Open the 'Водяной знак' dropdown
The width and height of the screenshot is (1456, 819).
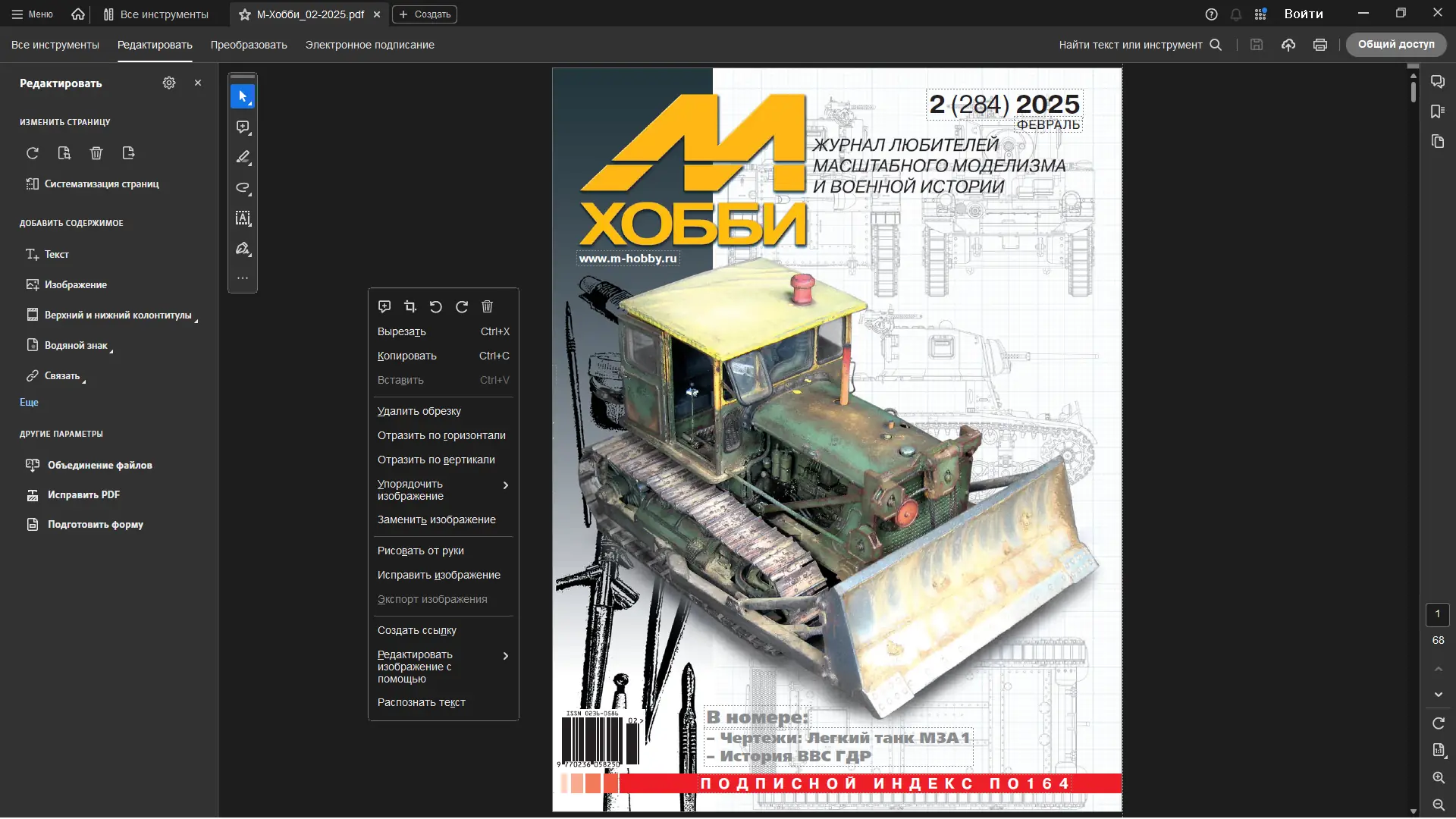76,346
